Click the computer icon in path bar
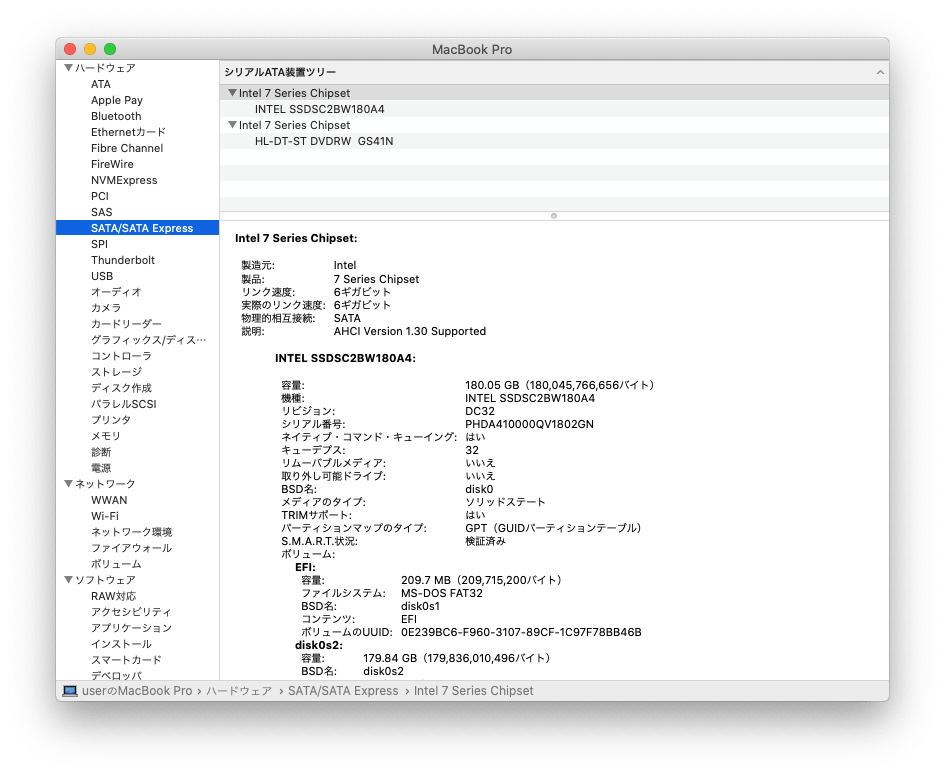945x775 pixels. [x=70, y=691]
